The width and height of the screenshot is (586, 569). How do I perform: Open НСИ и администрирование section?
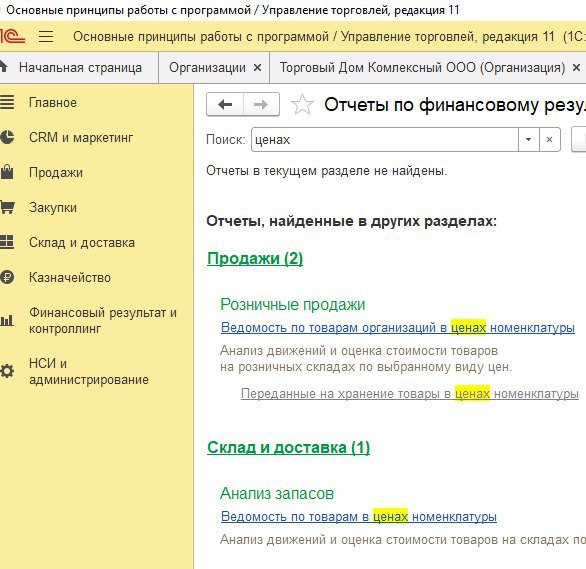click(89, 371)
